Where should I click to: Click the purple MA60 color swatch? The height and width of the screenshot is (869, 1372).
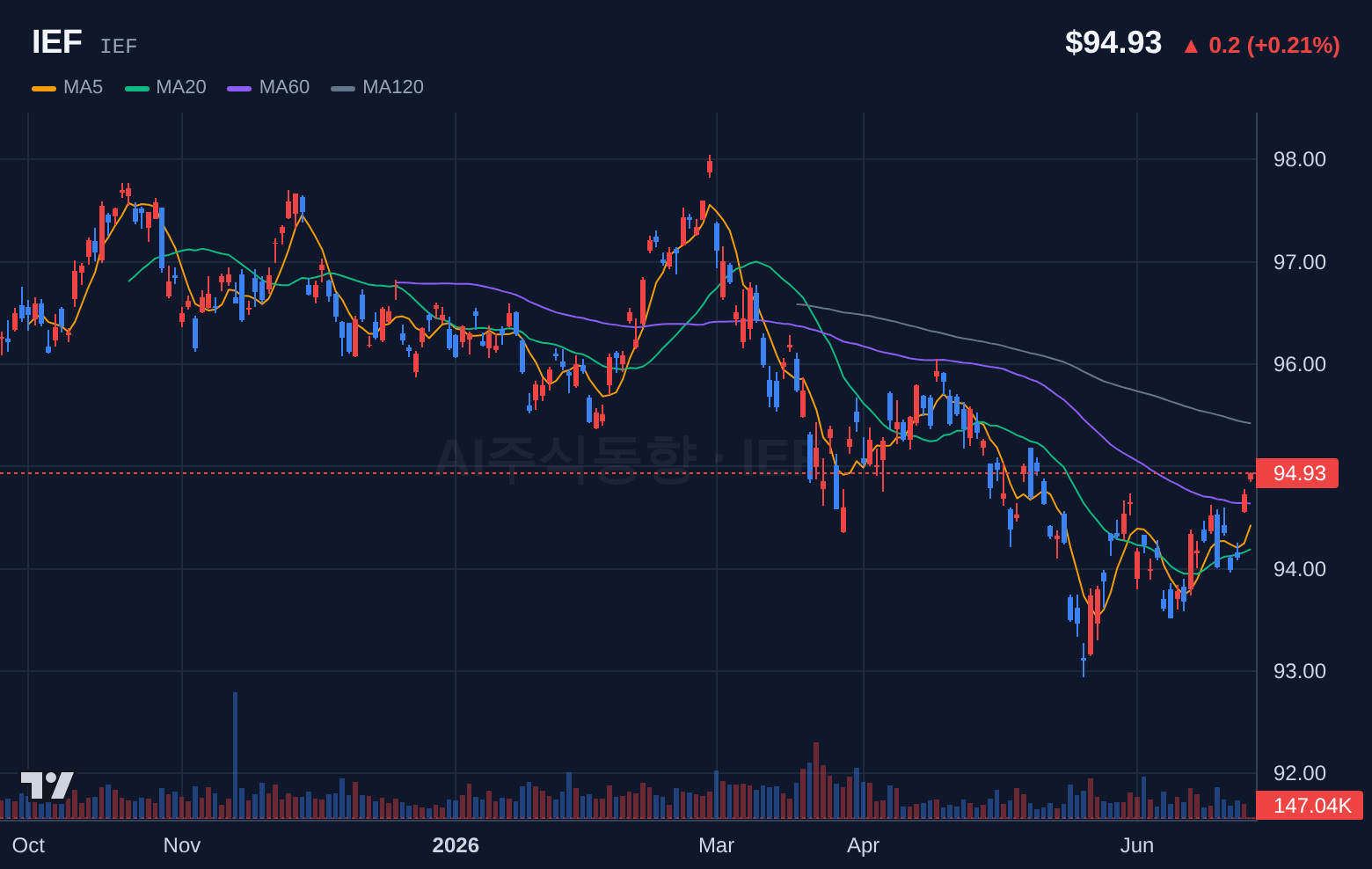[239, 88]
